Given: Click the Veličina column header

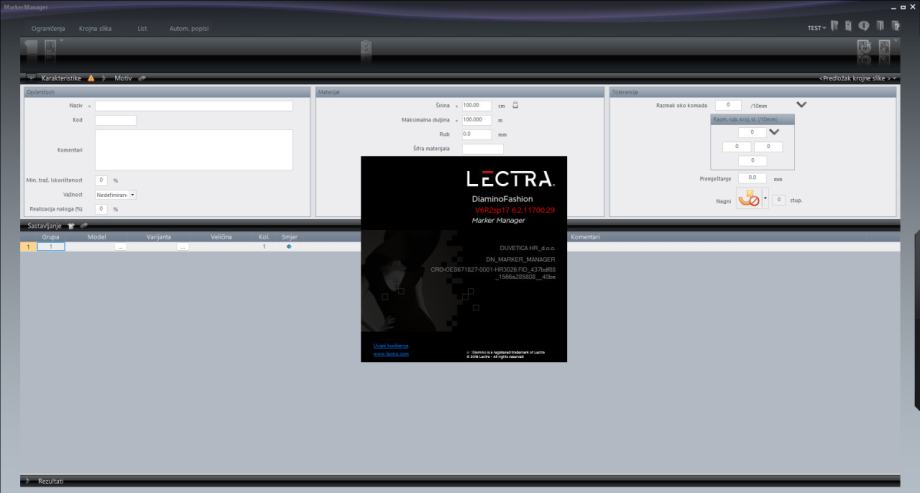Looking at the screenshot, I should coord(221,237).
